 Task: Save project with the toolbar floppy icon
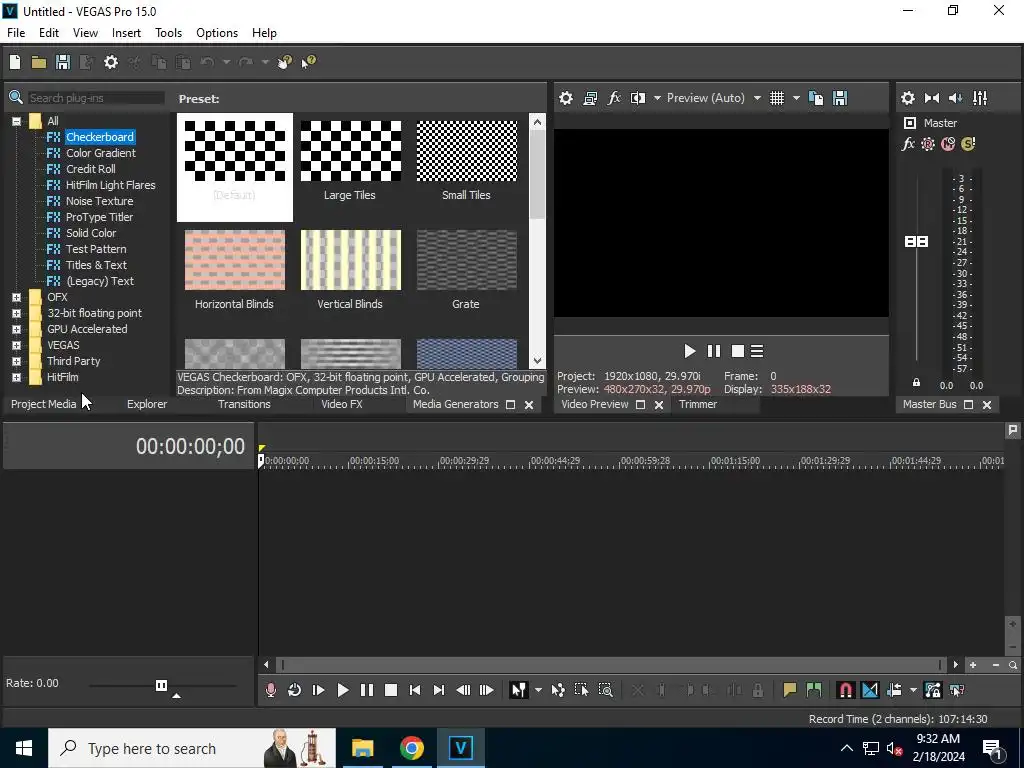pos(63,62)
